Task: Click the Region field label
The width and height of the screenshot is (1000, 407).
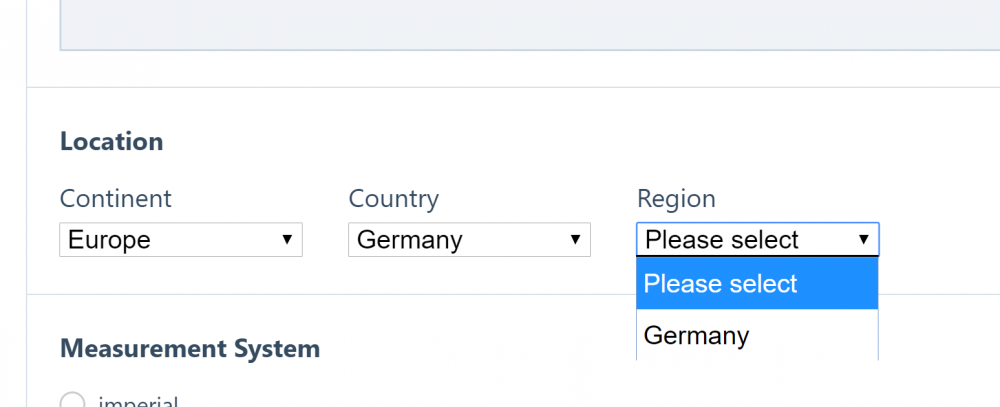Action: pyautogui.click(x=676, y=199)
